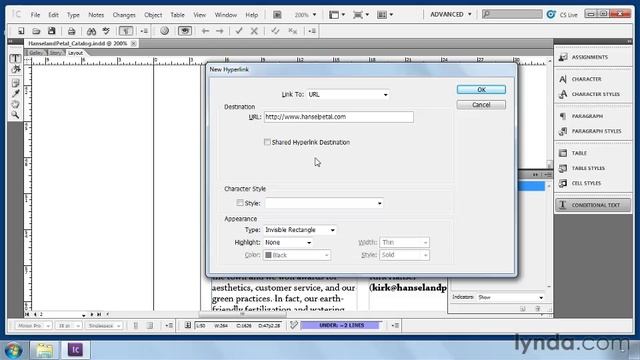The image size is (640, 360).
Task: Select the Position tool below Type tool
Action: pos(16,69)
